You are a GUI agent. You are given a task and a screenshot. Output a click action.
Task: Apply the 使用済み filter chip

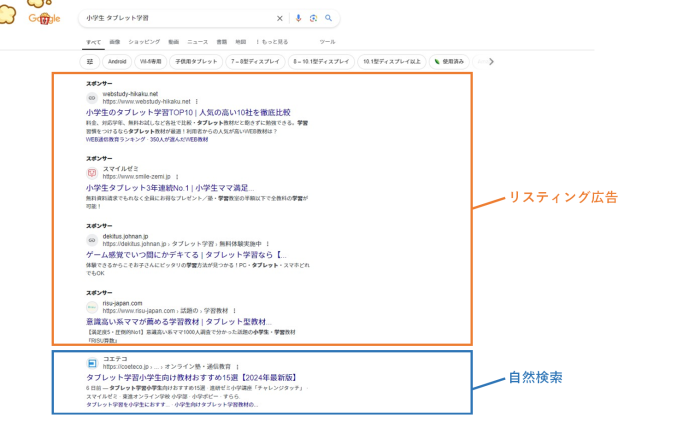(x=450, y=62)
